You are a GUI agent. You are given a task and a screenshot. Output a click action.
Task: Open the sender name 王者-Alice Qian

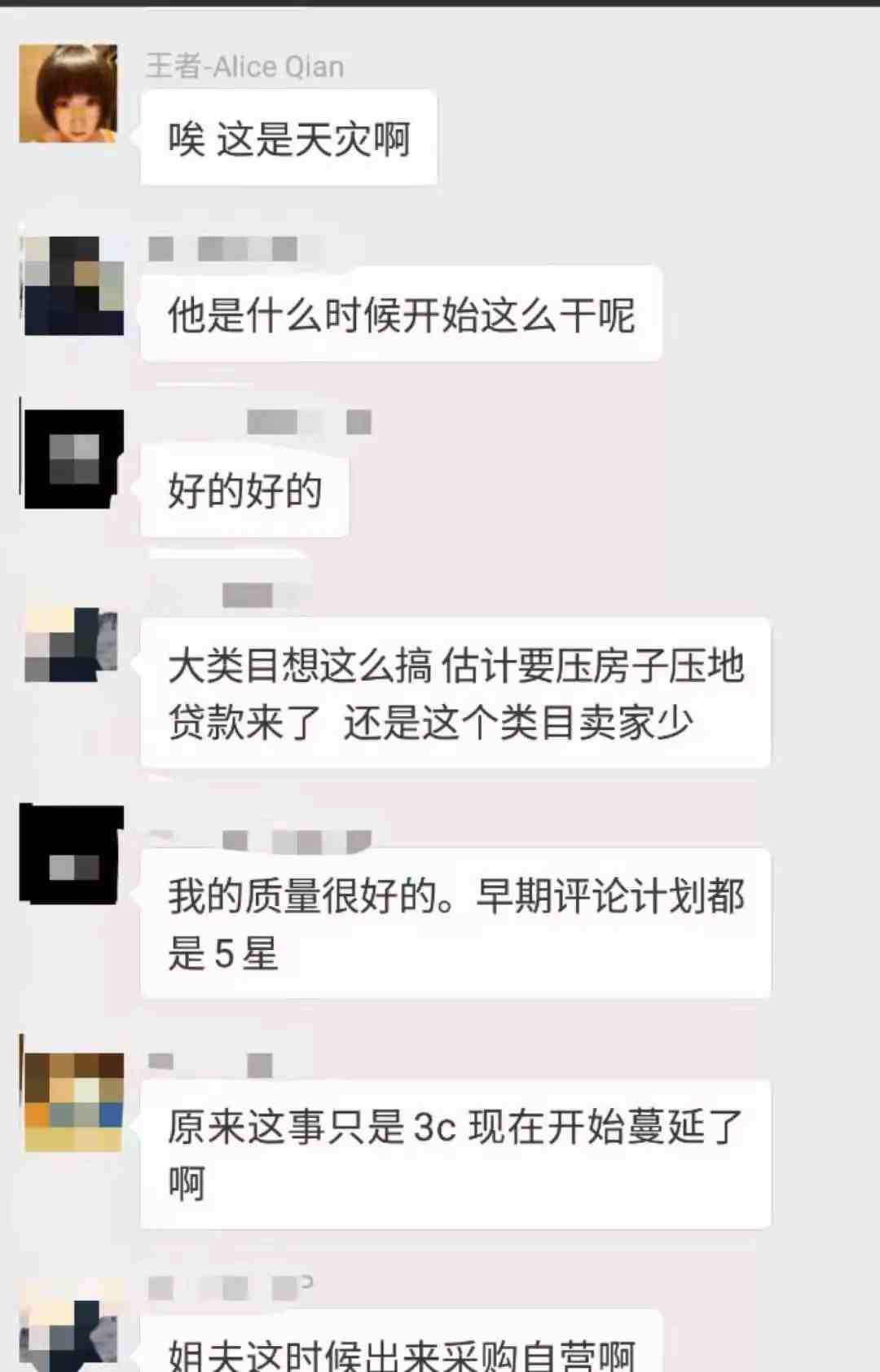tap(245, 66)
